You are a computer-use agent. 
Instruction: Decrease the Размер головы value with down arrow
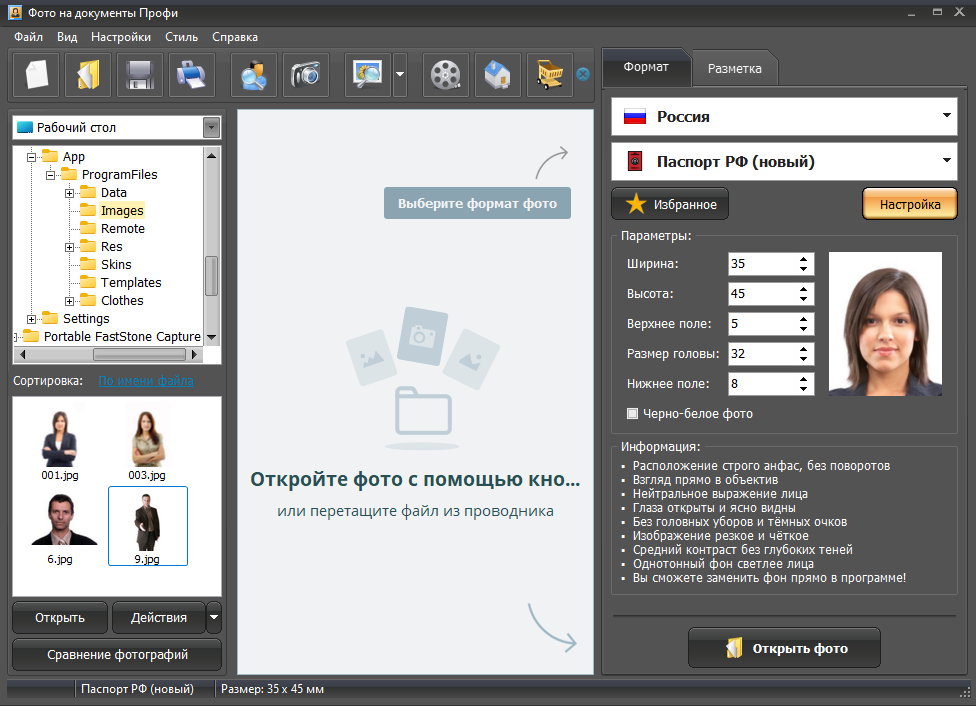(x=804, y=359)
